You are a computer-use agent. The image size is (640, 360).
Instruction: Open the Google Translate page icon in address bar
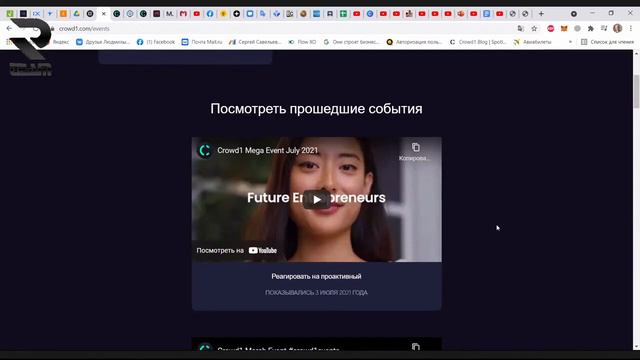click(x=520, y=29)
